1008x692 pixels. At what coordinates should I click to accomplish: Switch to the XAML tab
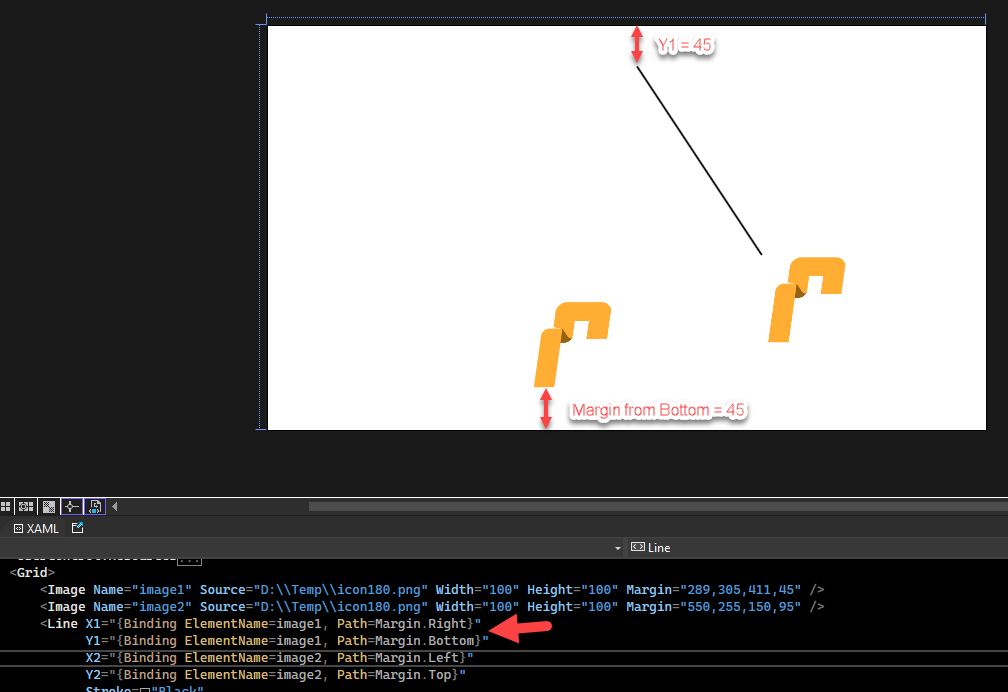coord(36,528)
